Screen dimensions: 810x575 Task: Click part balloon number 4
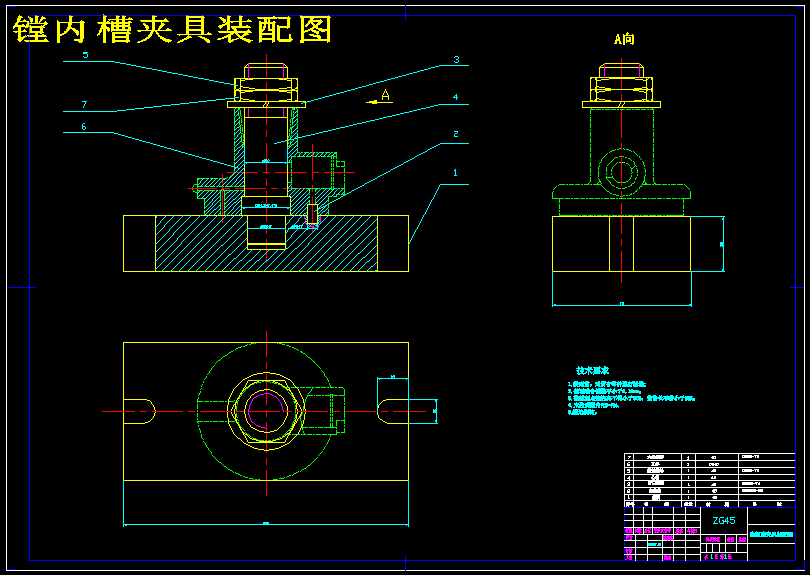click(x=455, y=97)
